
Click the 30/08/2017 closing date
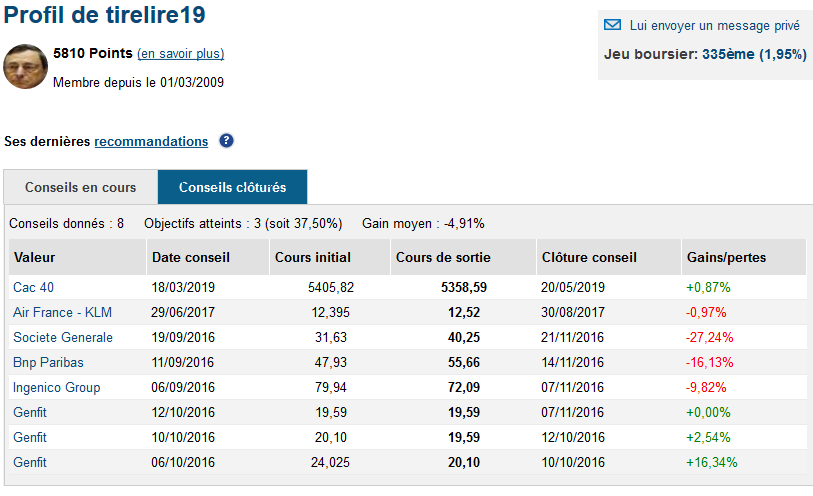point(572,313)
